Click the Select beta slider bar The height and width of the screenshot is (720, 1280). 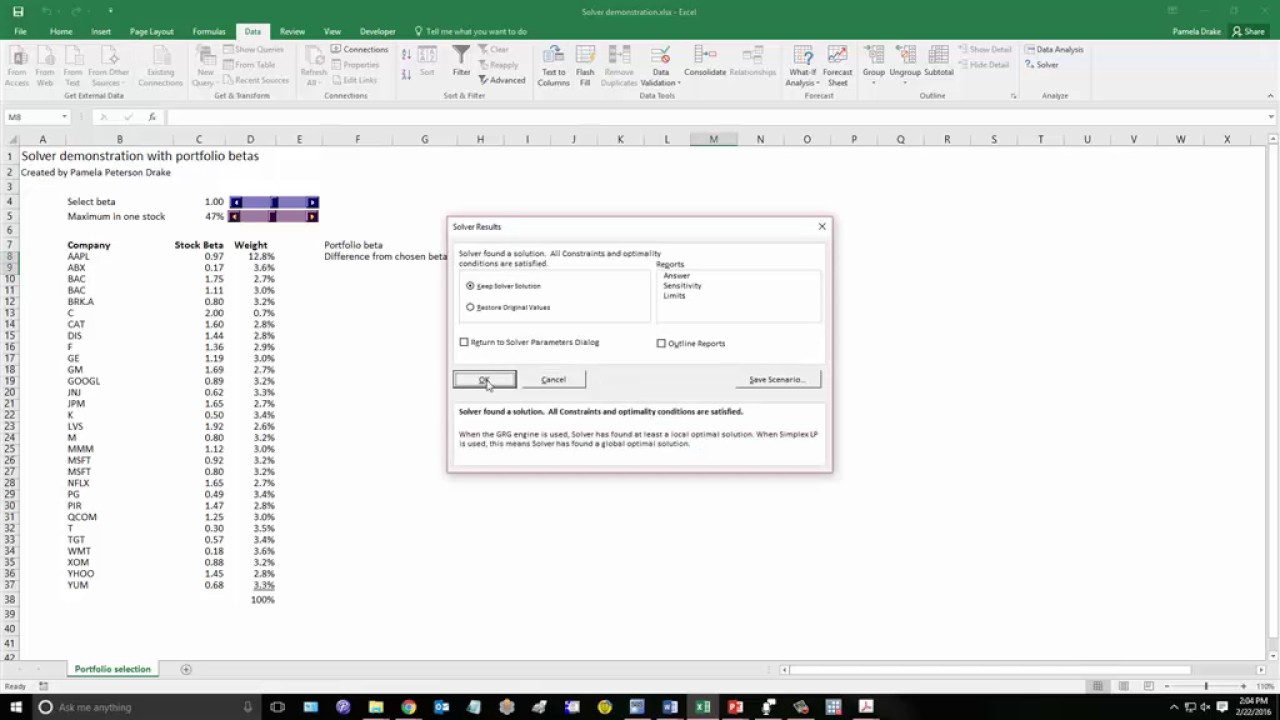274,202
